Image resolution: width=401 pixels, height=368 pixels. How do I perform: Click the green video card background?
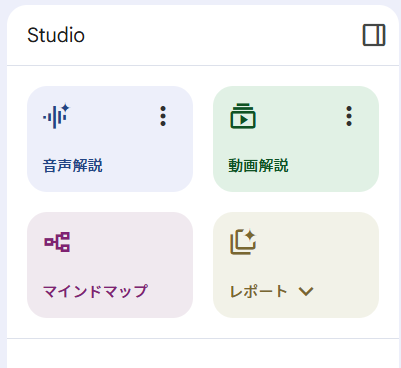(x=296, y=139)
